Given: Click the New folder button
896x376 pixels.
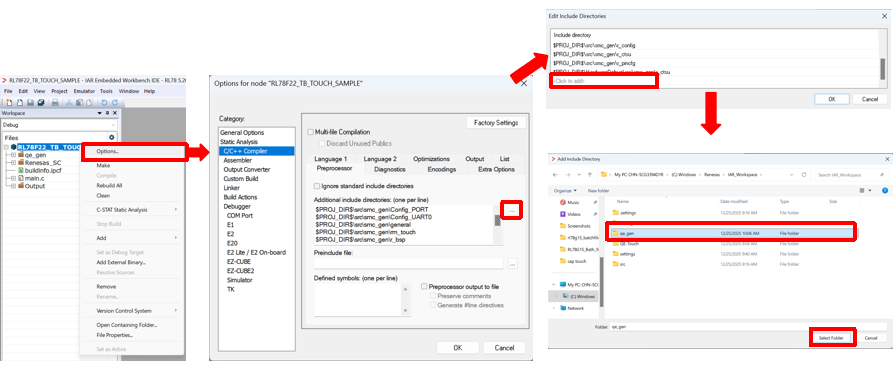Looking at the screenshot, I should coord(598,190).
